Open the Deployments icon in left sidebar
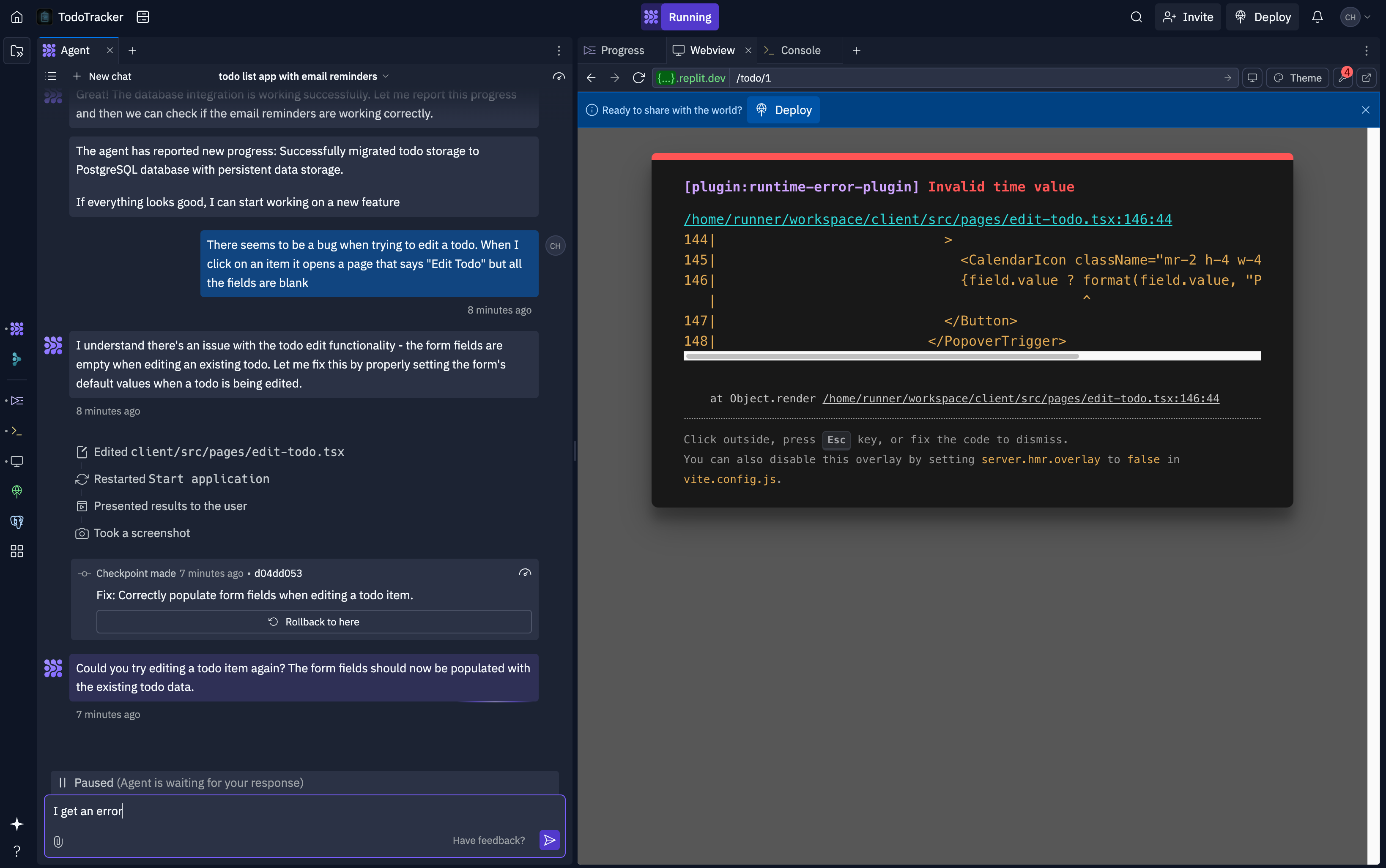1386x868 pixels. pyautogui.click(x=16, y=491)
